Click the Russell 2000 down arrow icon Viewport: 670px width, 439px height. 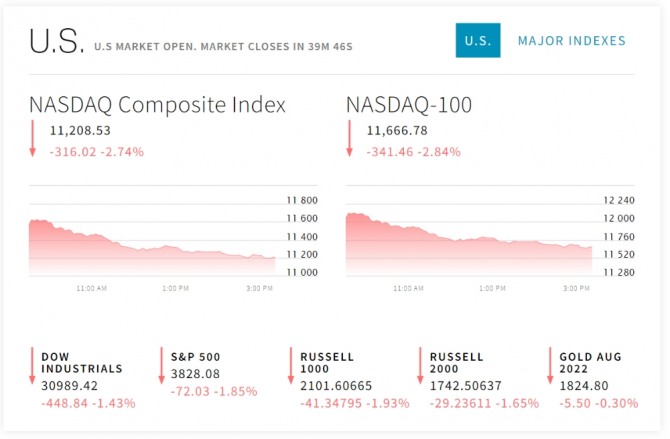click(x=420, y=366)
